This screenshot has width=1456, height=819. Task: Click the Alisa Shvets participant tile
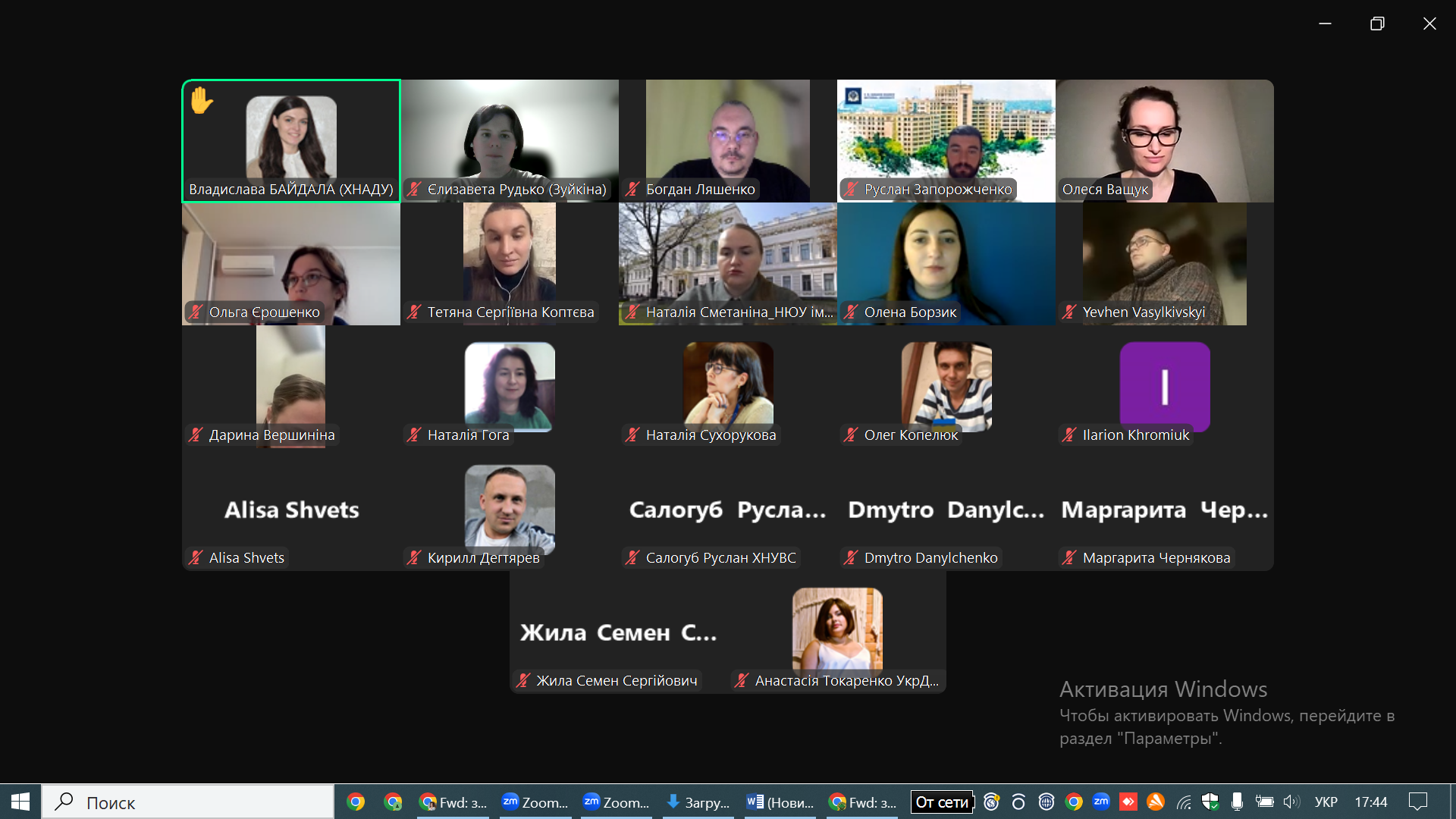click(291, 510)
